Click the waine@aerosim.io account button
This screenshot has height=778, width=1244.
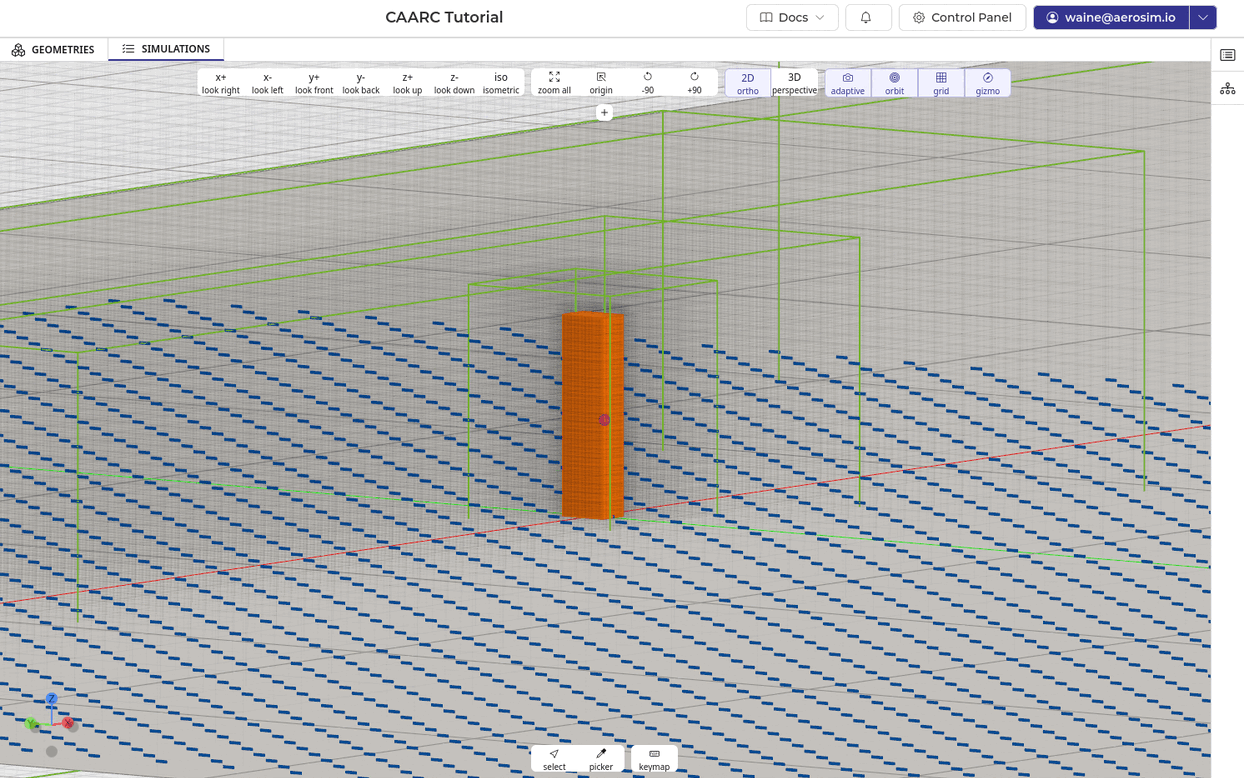tap(1111, 17)
